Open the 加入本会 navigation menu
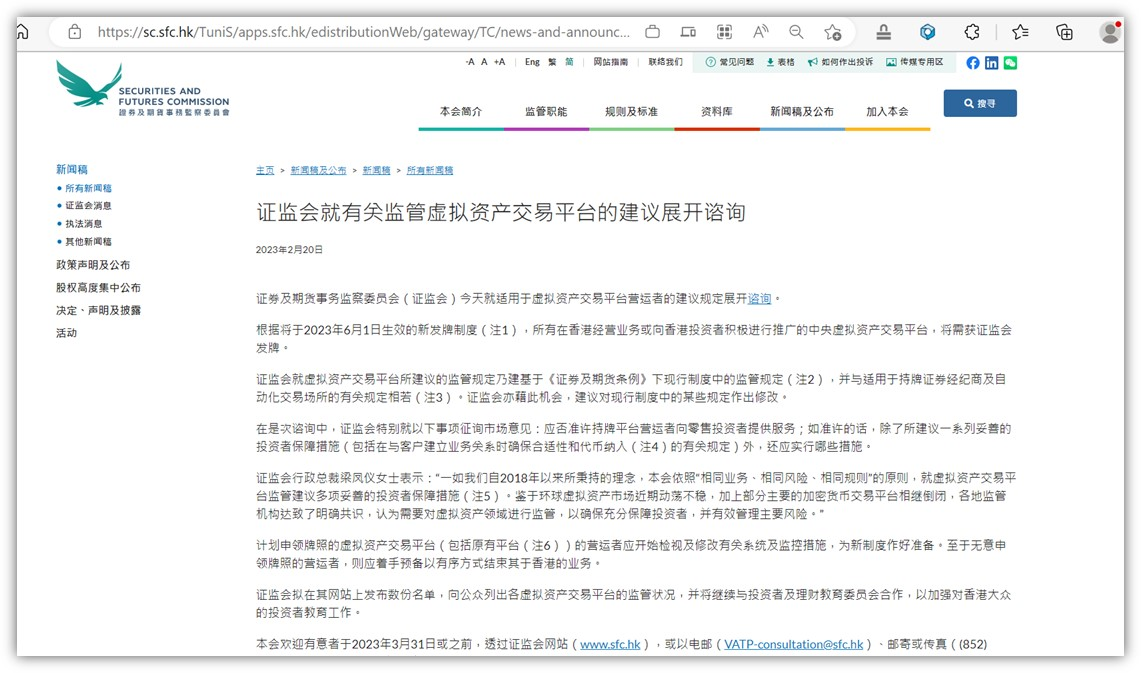 pos(887,111)
